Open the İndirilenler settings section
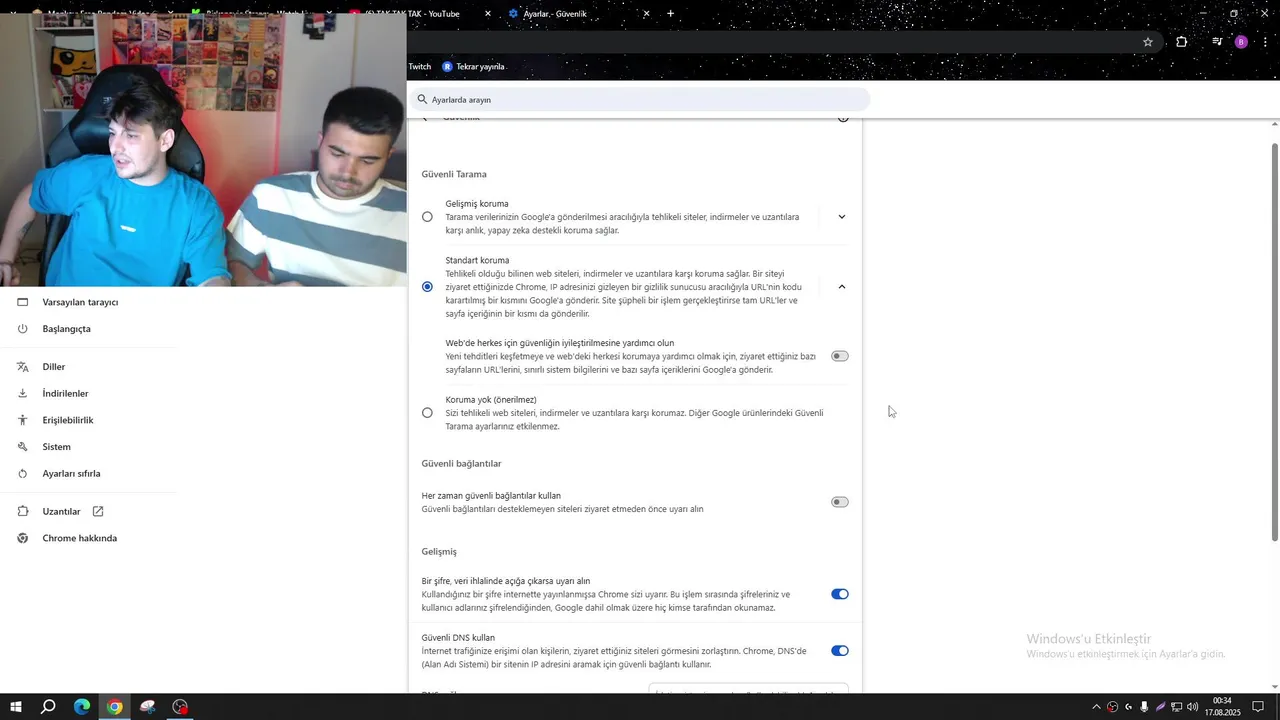The width and height of the screenshot is (1280, 720). pos(65,394)
